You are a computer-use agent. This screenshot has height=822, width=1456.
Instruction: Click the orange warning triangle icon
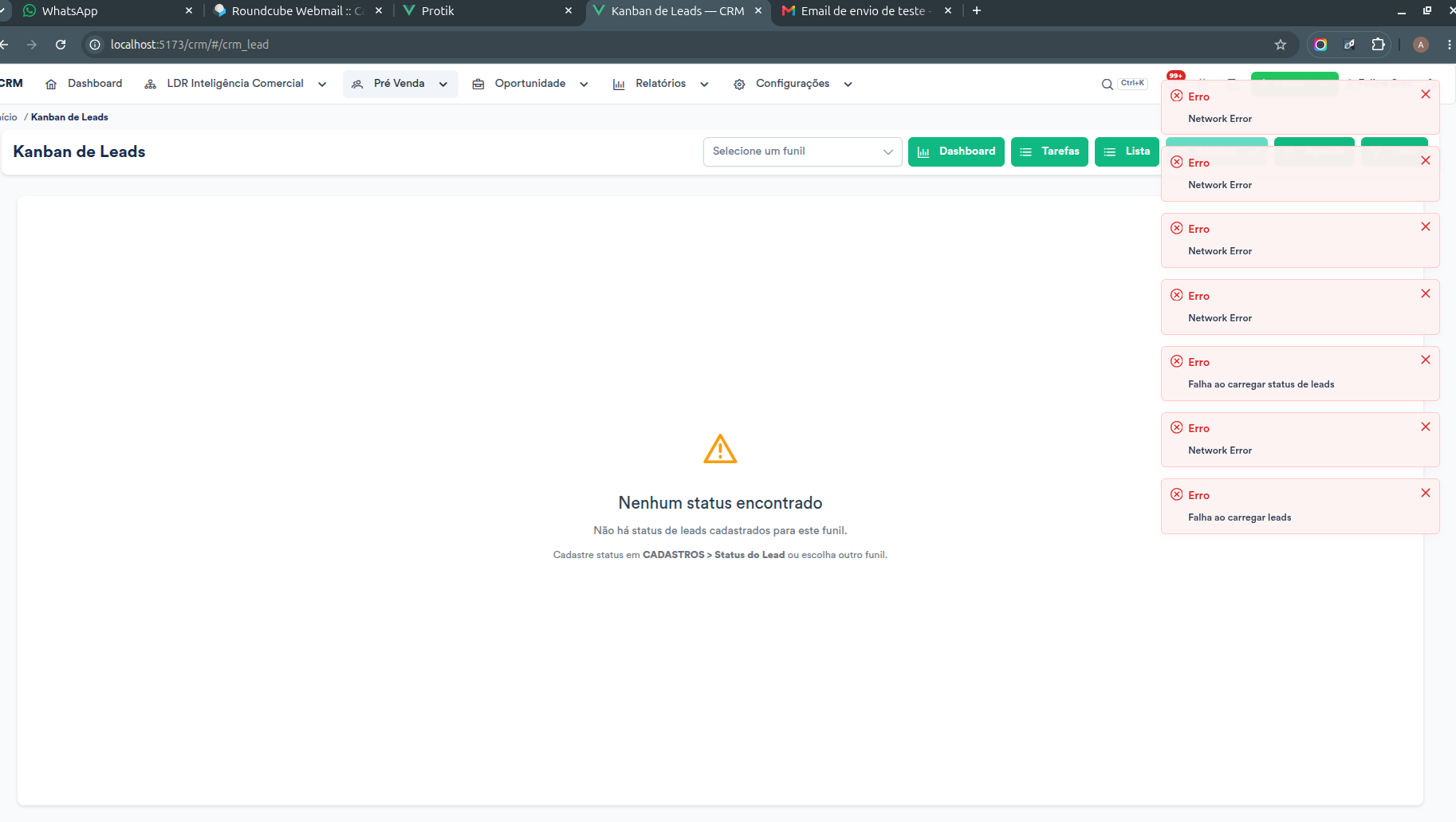(720, 449)
